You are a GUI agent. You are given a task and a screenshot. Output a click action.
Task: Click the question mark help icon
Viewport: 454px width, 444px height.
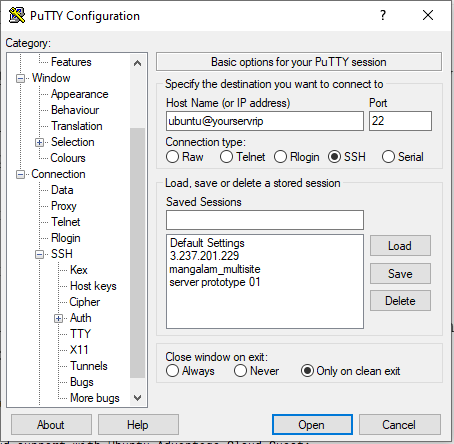(x=383, y=15)
